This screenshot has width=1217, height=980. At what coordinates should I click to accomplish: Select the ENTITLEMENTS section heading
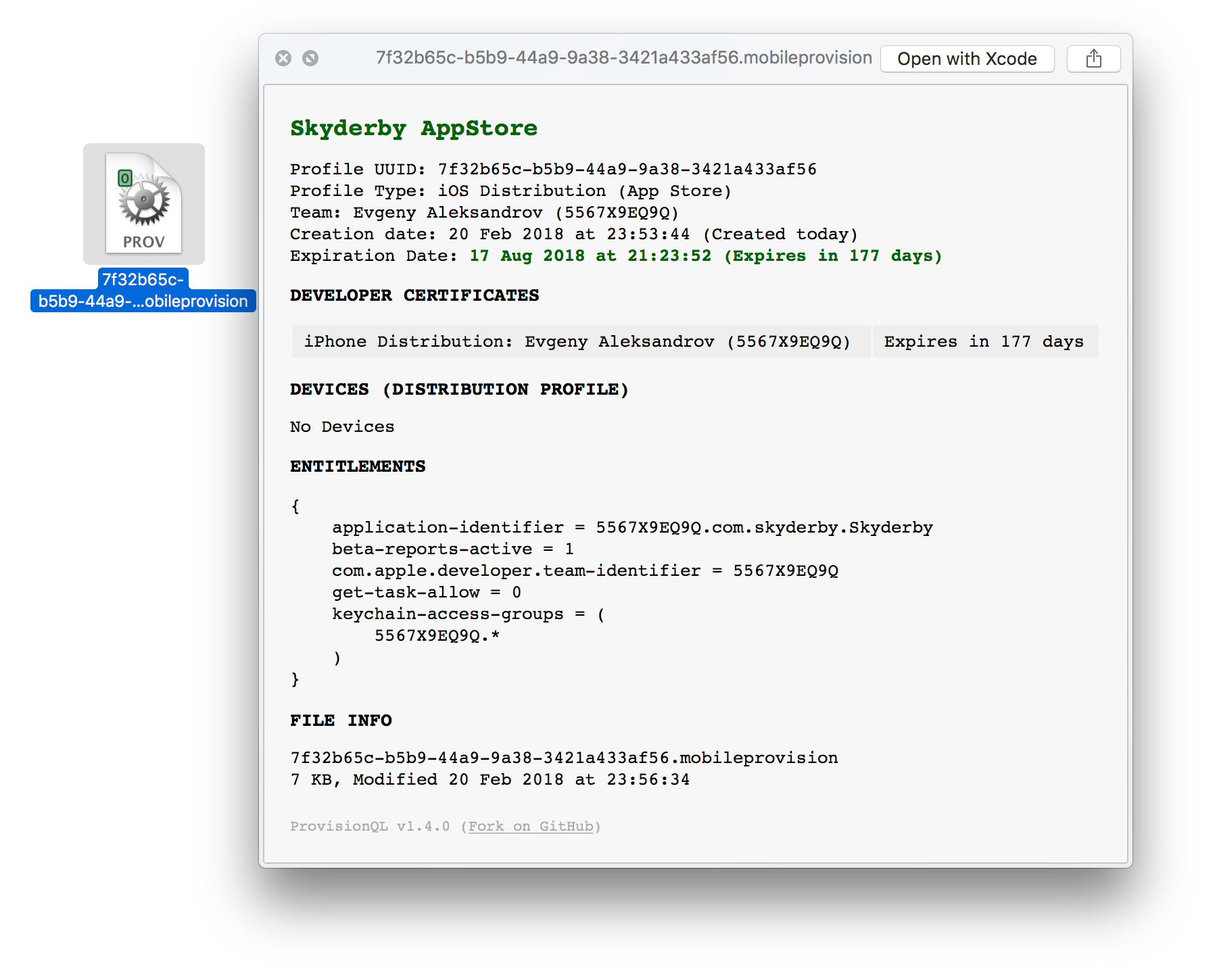click(x=357, y=466)
